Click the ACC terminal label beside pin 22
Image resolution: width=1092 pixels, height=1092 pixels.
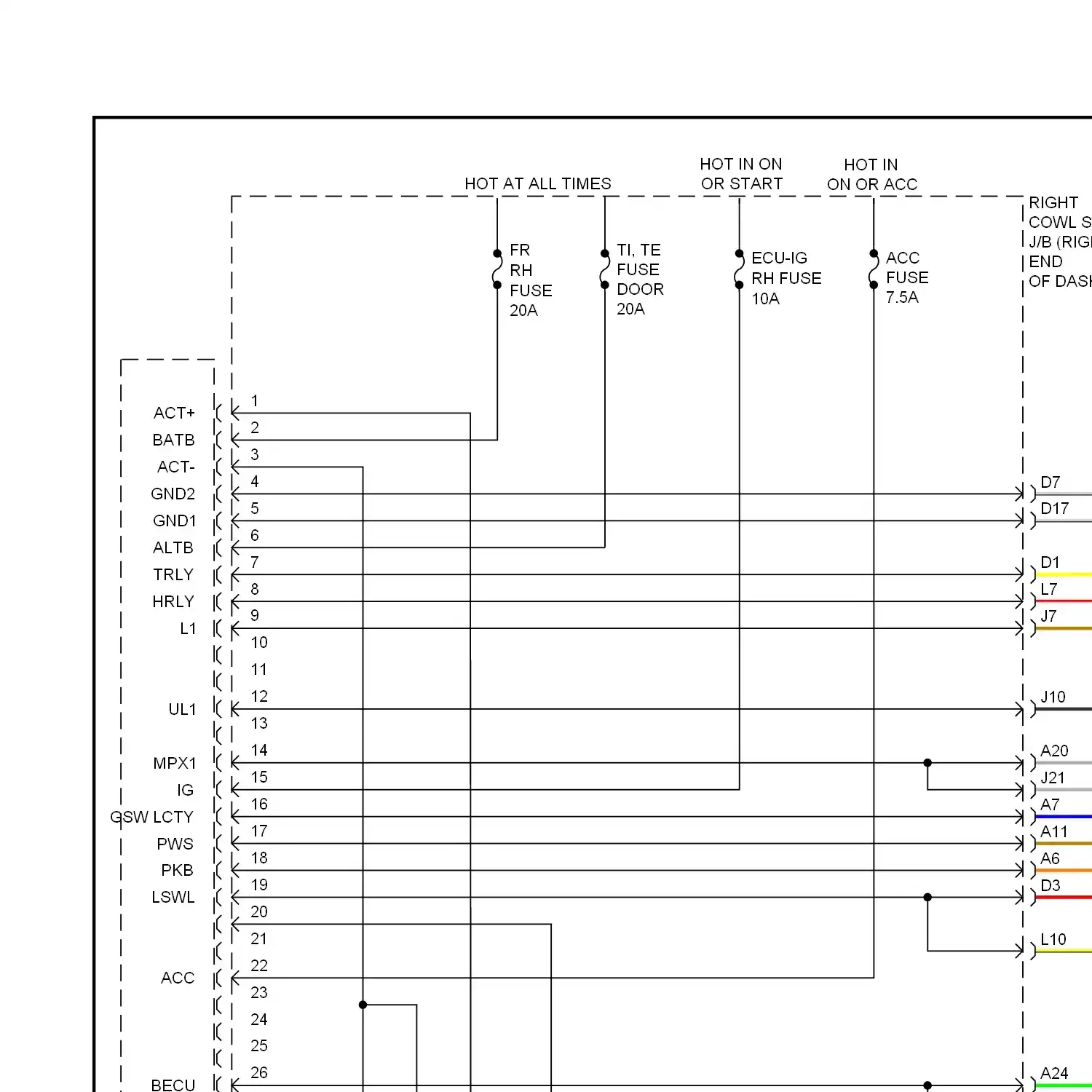point(178,978)
